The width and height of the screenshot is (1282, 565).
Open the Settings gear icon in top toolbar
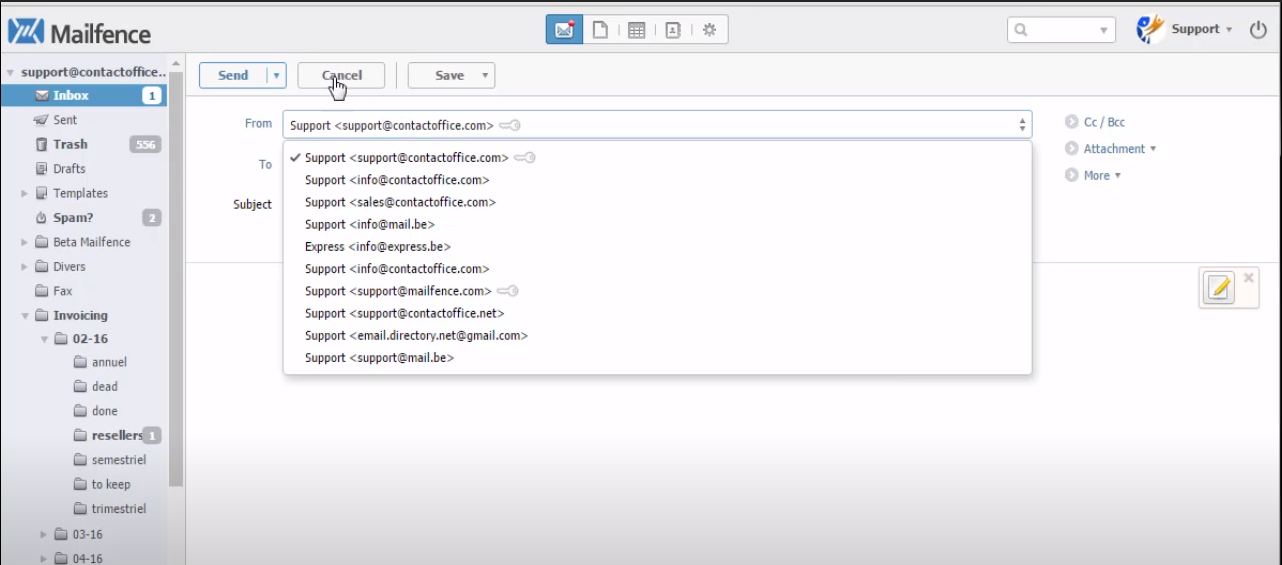tap(709, 30)
